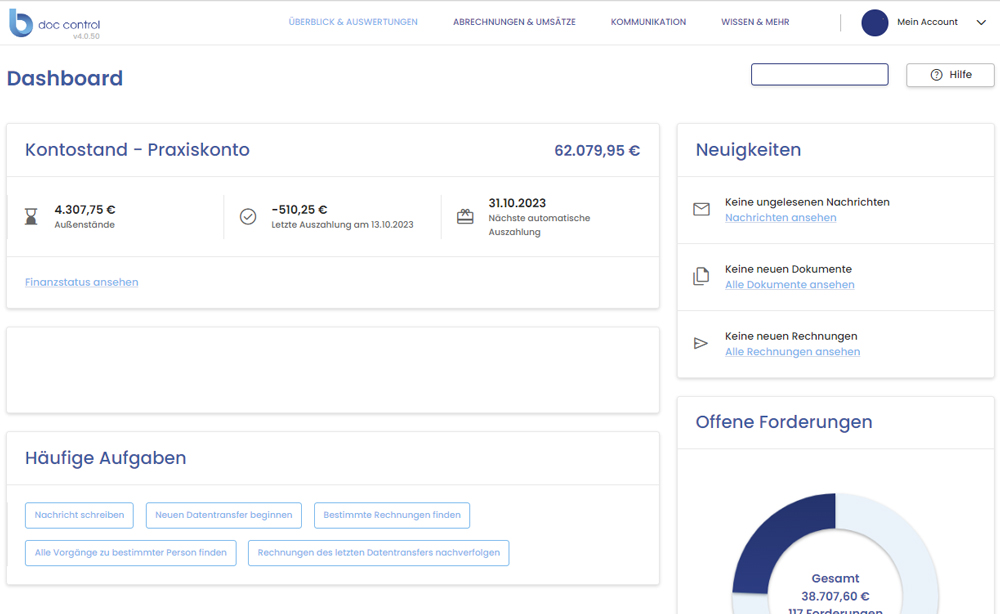Open the Finanzstatus ansehen link
Image resolution: width=1000 pixels, height=614 pixels.
(x=82, y=282)
